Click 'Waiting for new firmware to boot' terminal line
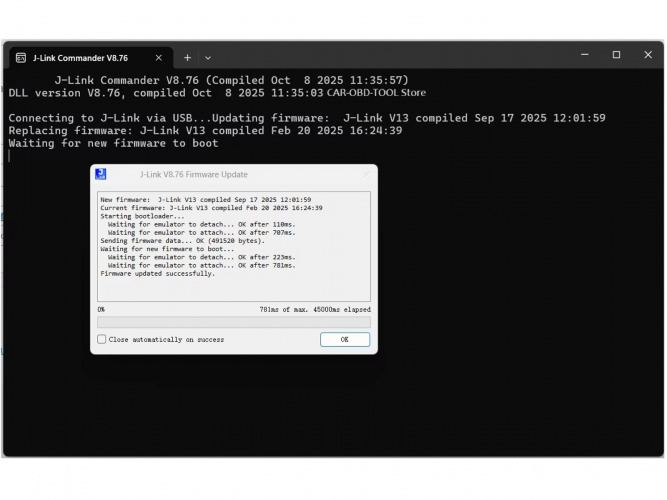Viewport: 667px width, 500px height. pos(113,143)
